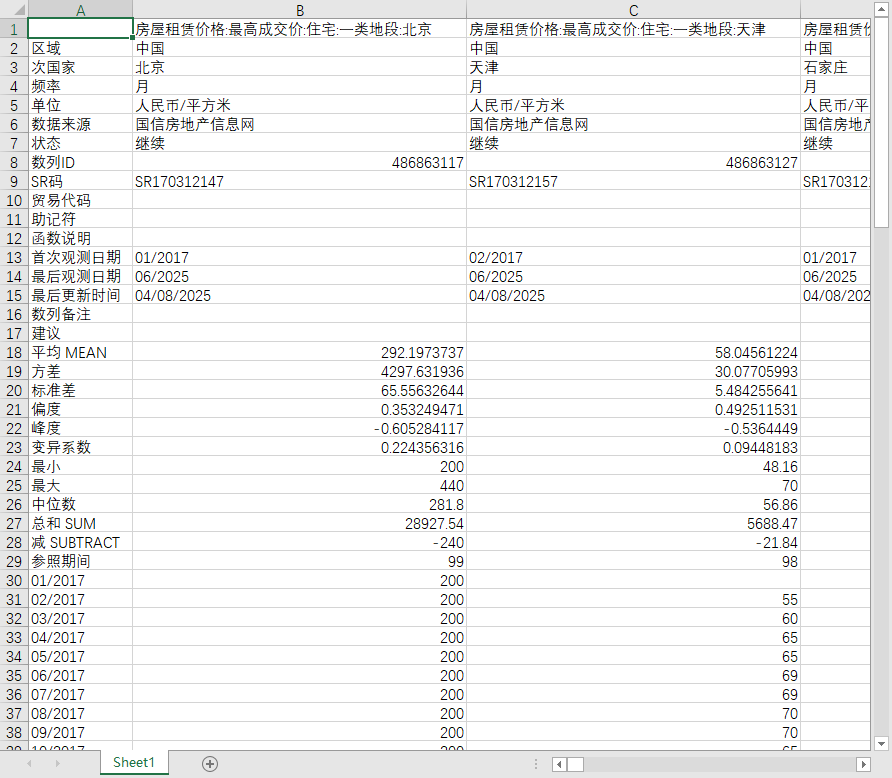Click 04/08/2025 in column B

click(300, 296)
